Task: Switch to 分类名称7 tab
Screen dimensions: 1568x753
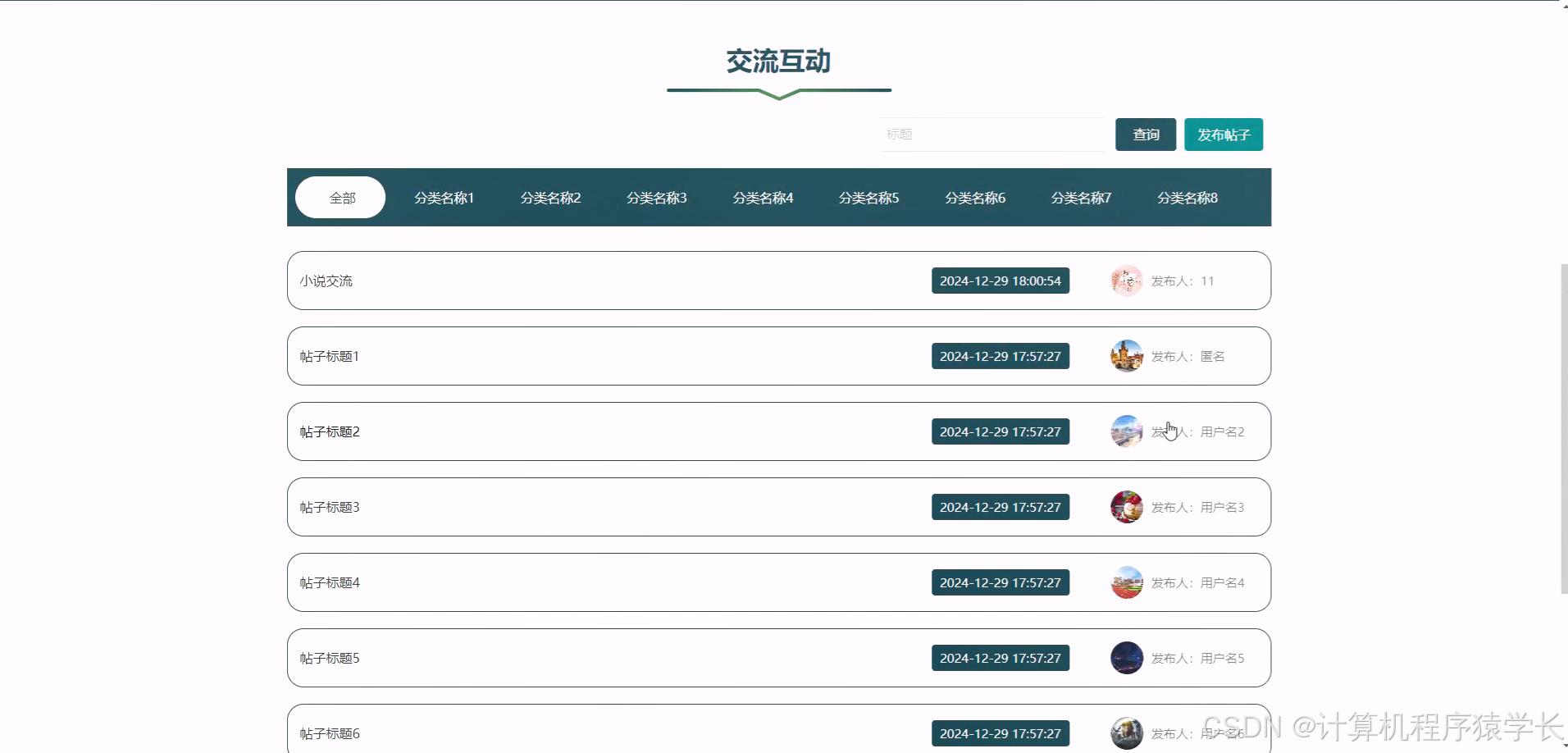Action: pyautogui.click(x=1081, y=198)
